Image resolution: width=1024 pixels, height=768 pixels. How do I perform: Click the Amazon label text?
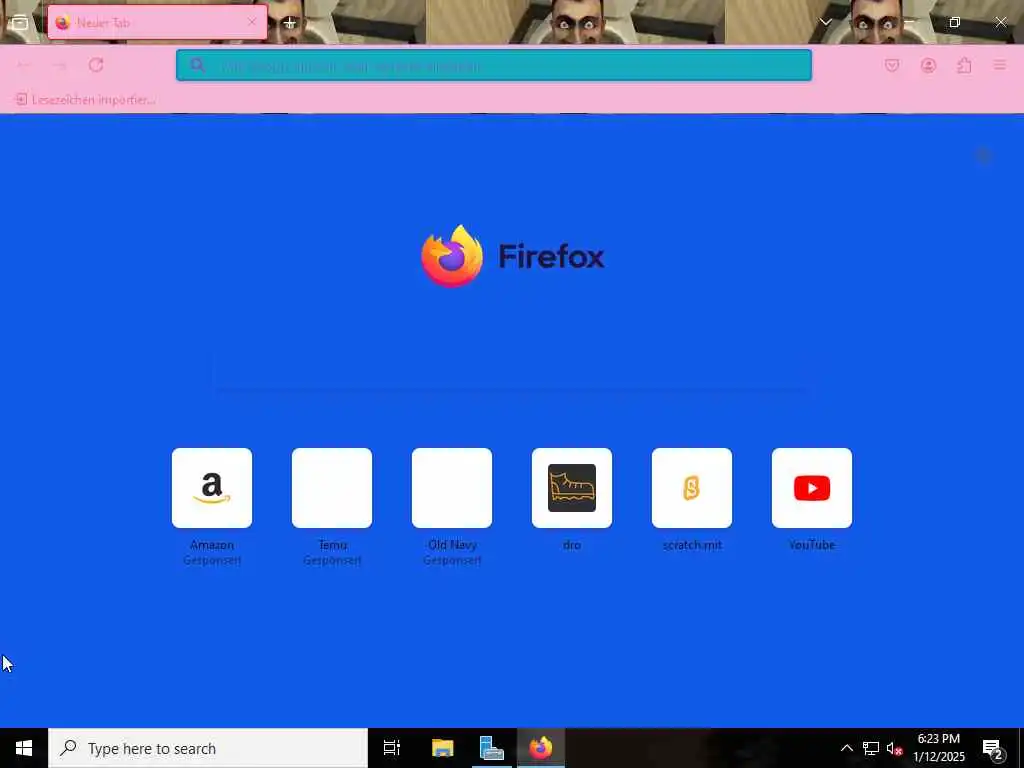tap(212, 545)
